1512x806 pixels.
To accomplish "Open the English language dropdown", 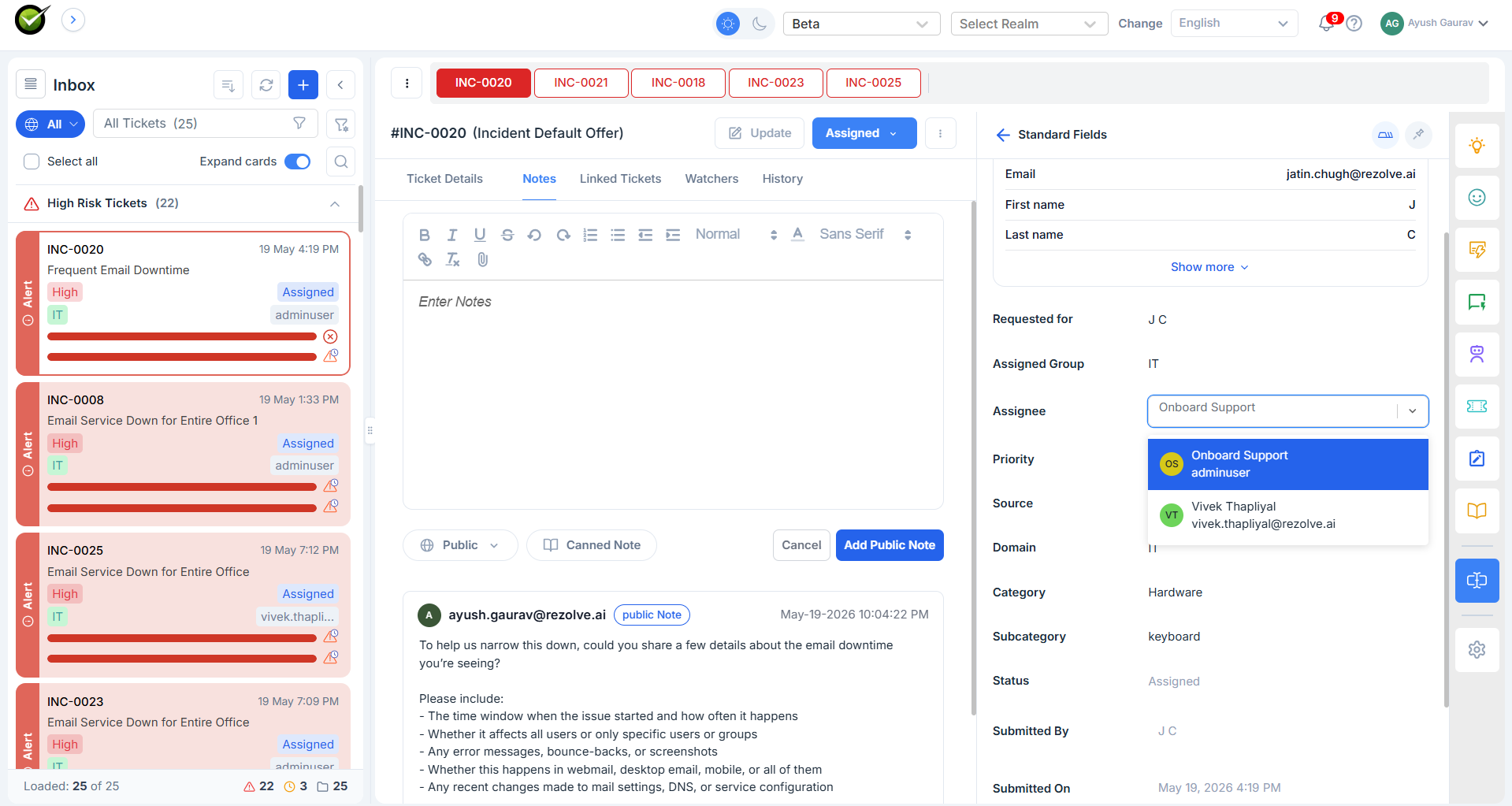I will (x=1234, y=24).
